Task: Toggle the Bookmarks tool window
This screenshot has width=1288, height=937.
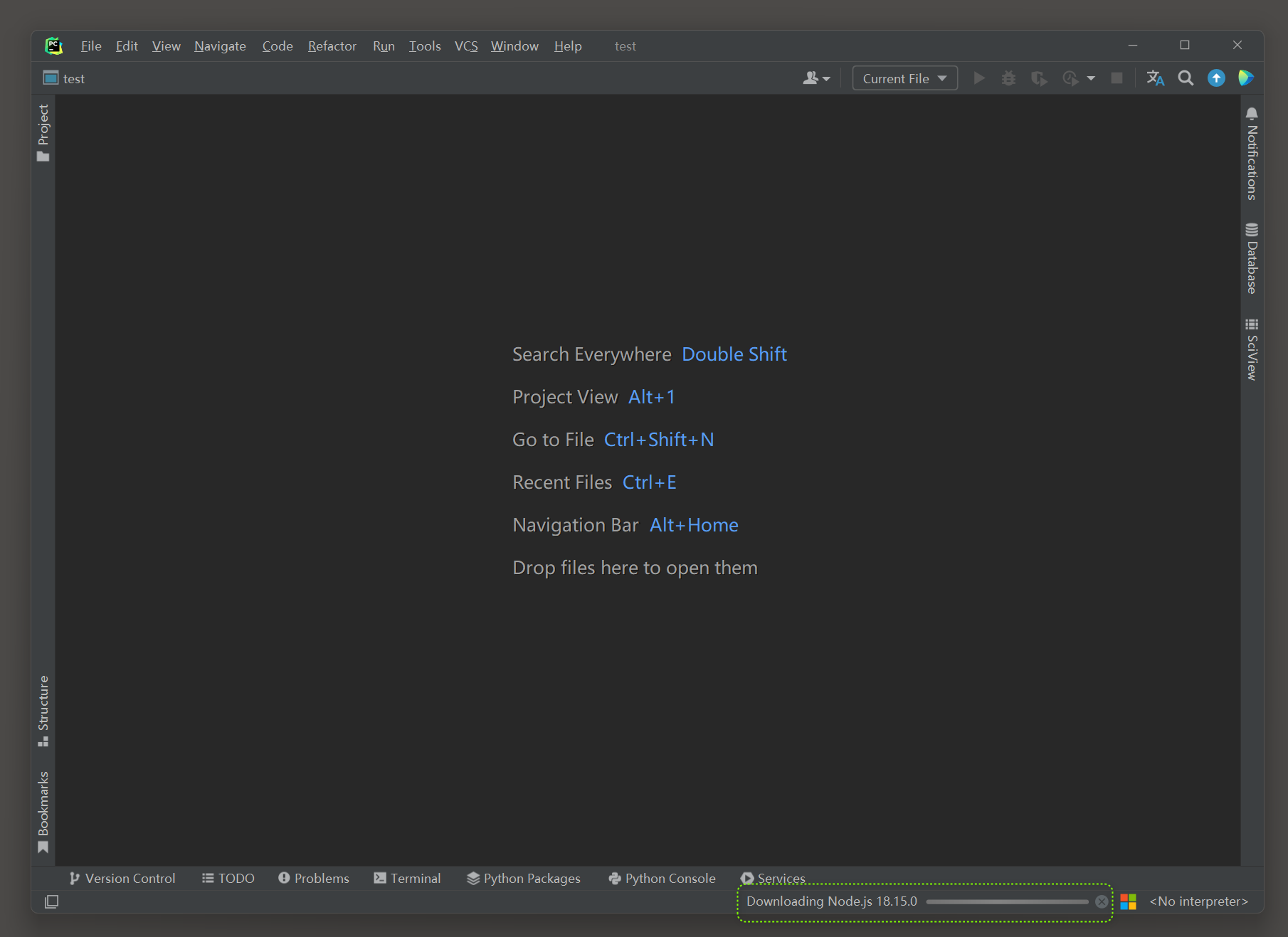Action: pos(43,812)
